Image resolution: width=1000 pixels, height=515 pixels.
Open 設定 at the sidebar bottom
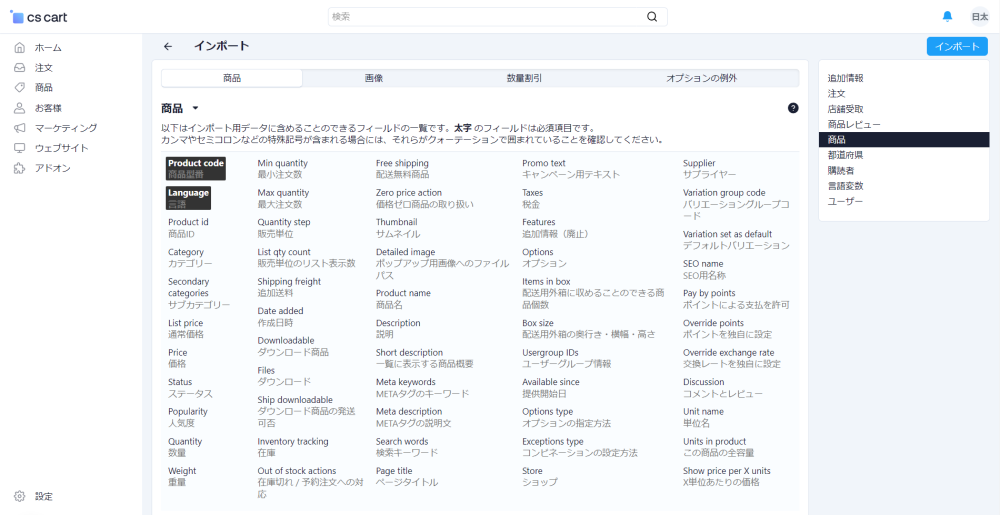(44, 497)
